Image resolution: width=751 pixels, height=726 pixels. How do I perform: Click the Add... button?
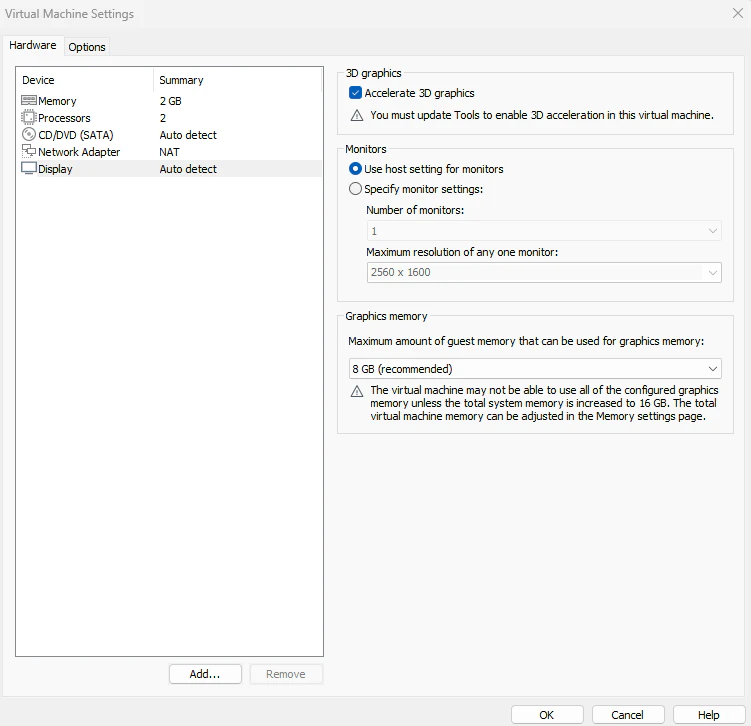[205, 674]
